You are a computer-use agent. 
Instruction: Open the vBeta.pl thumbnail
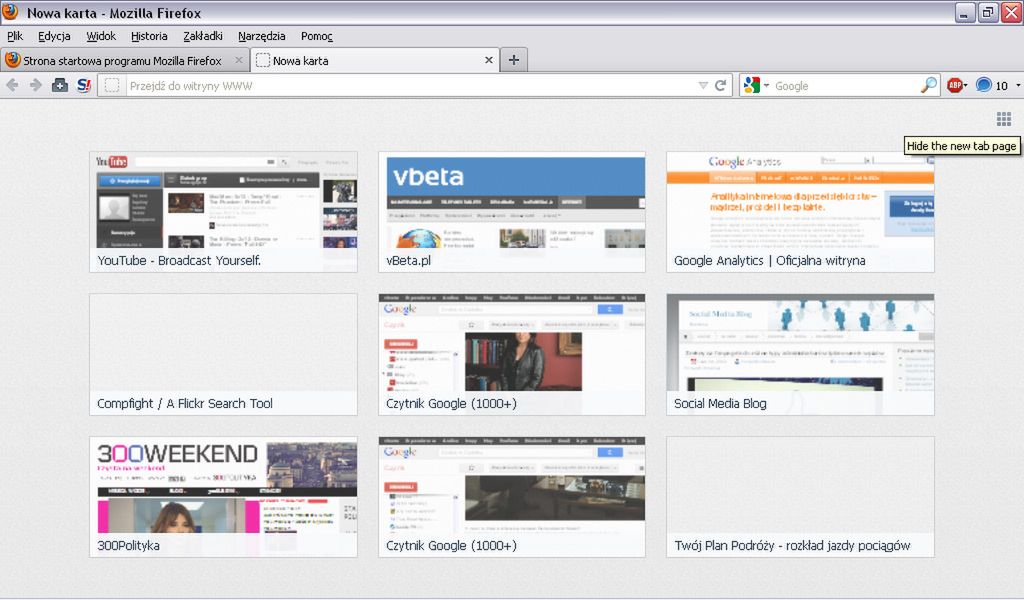(x=511, y=212)
